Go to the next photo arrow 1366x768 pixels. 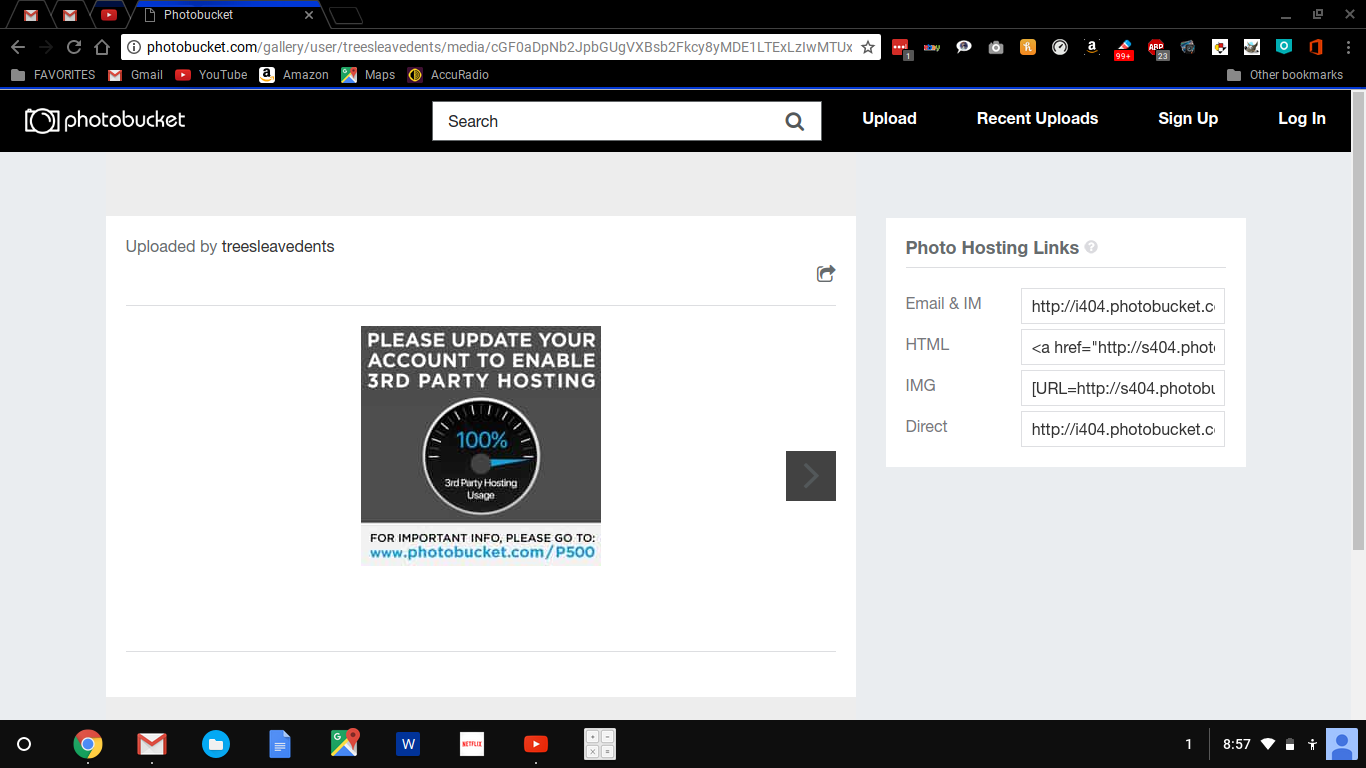[x=810, y=476]
